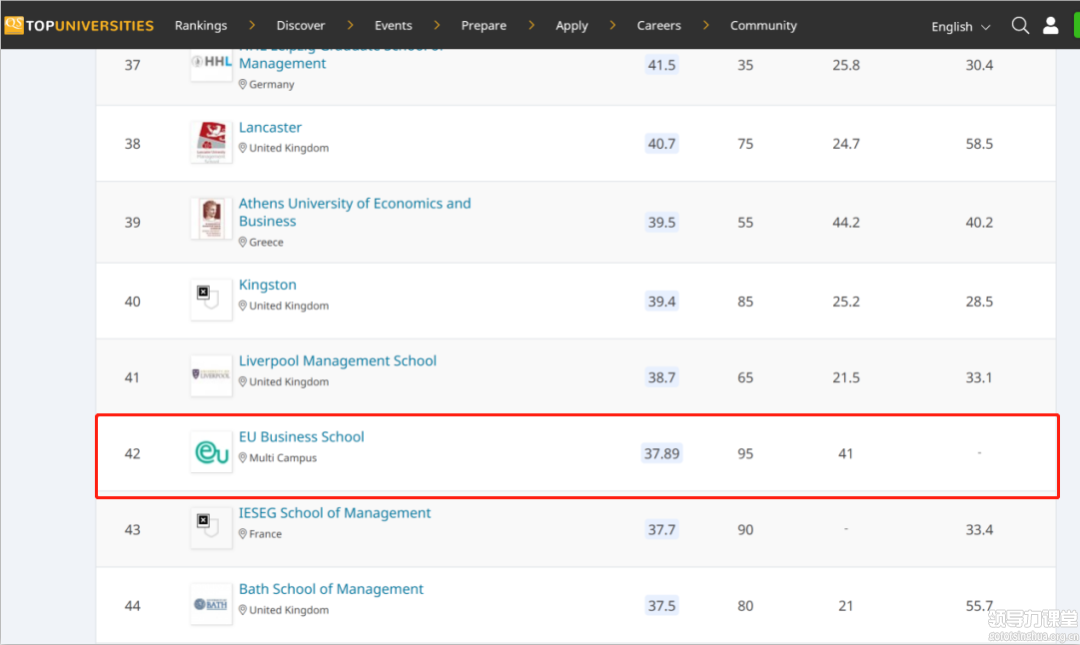Screen dimensions: 1080x645
Task: Click the Multi Campus location text
Action: [283, 458]
